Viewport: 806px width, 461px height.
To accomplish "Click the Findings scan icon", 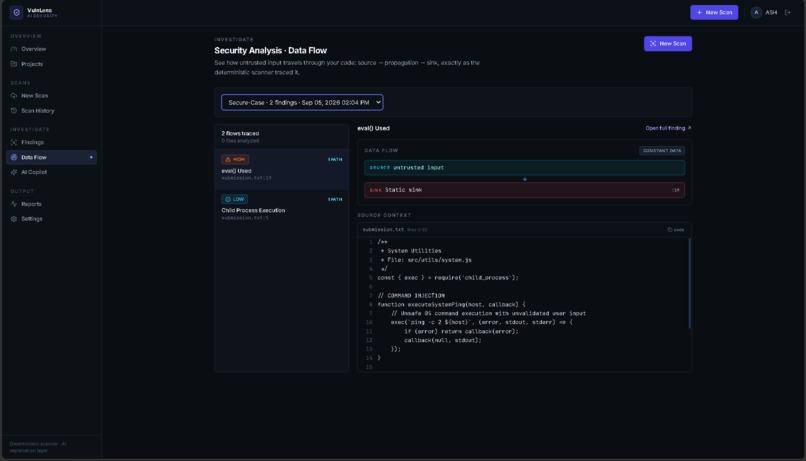I will [x=14, y=142].
